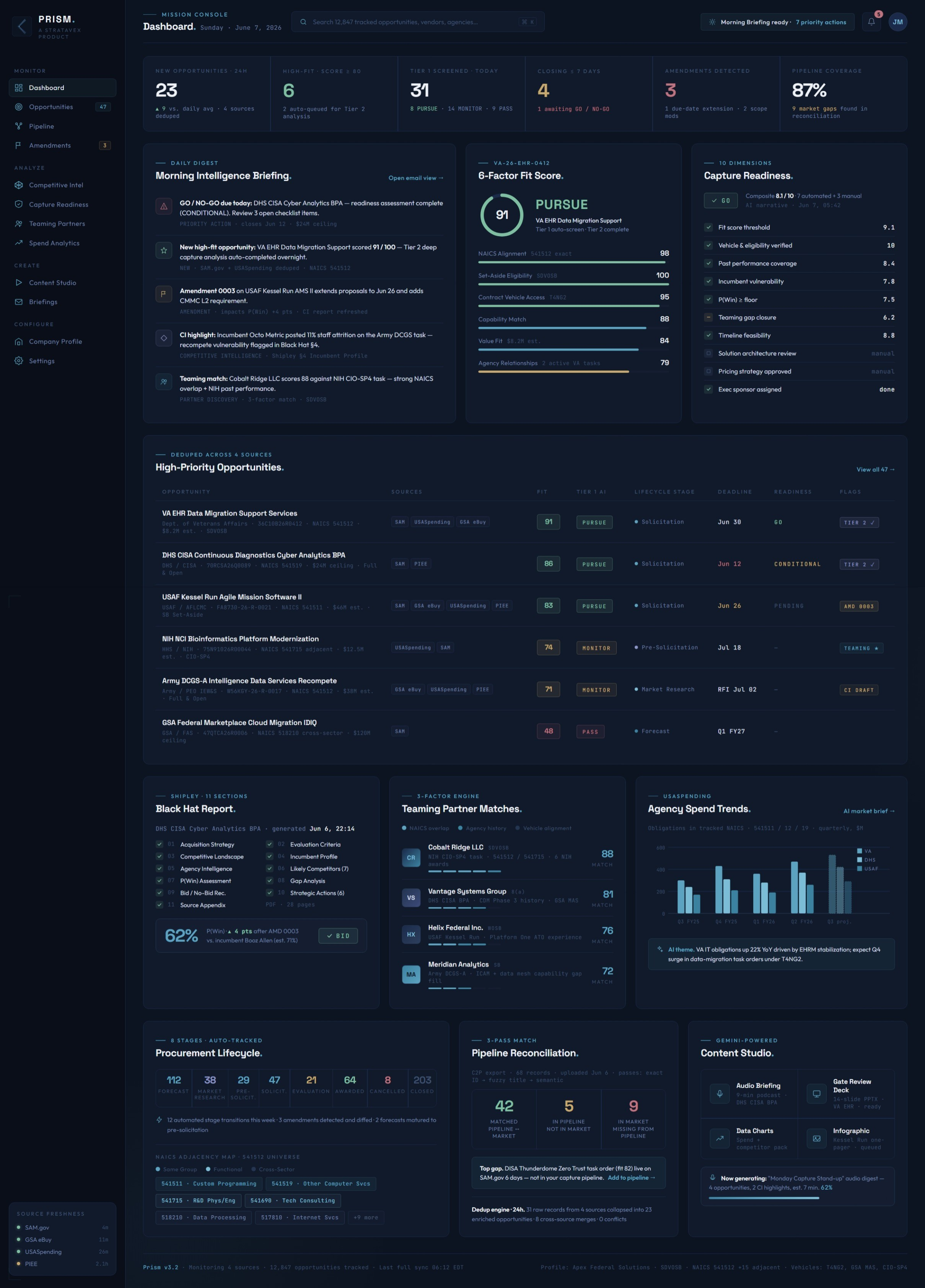Open Spend Analytics page

coord(62,243)
